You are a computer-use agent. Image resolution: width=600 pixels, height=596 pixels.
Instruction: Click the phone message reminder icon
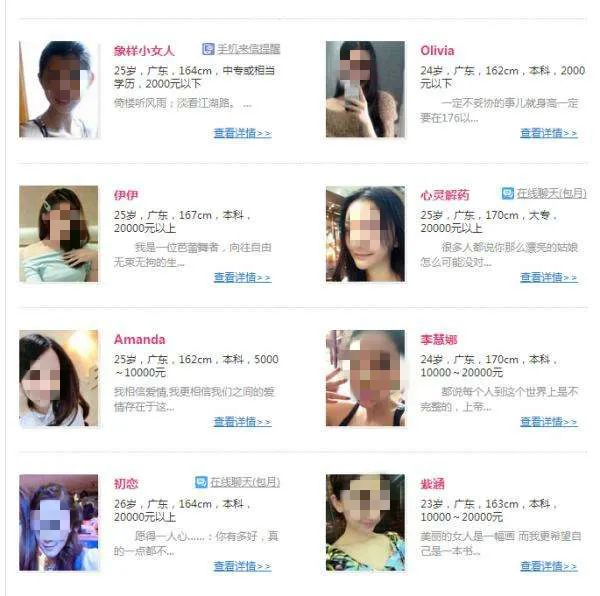pos(208,49)
